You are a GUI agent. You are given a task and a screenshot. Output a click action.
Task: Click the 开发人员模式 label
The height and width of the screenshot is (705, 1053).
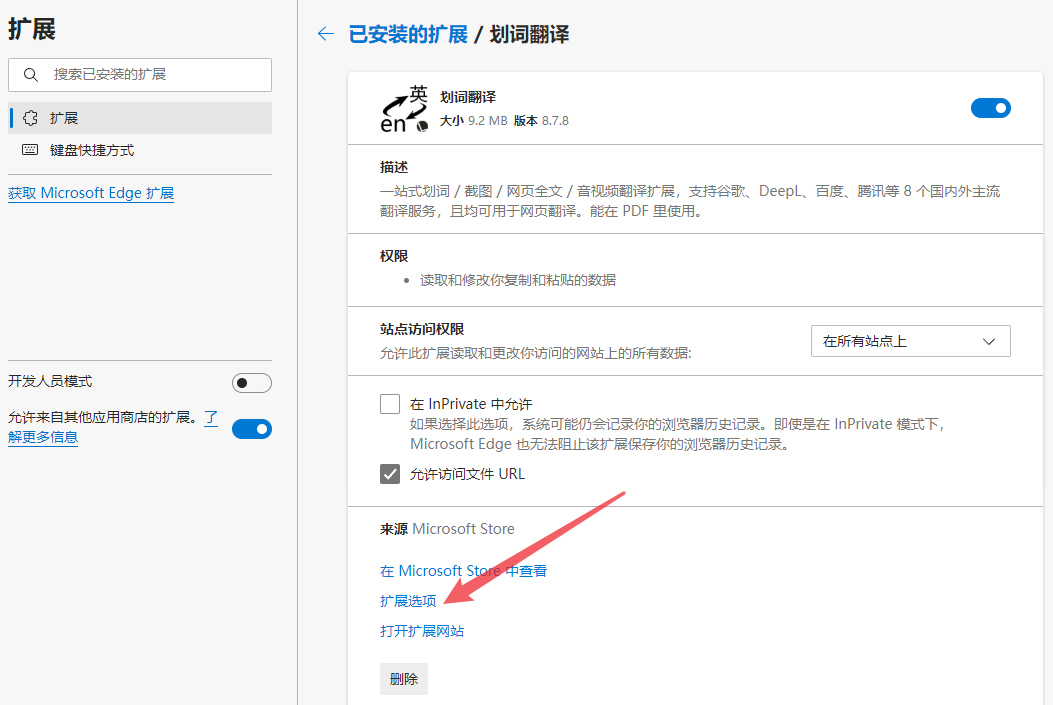pos(50,381)
